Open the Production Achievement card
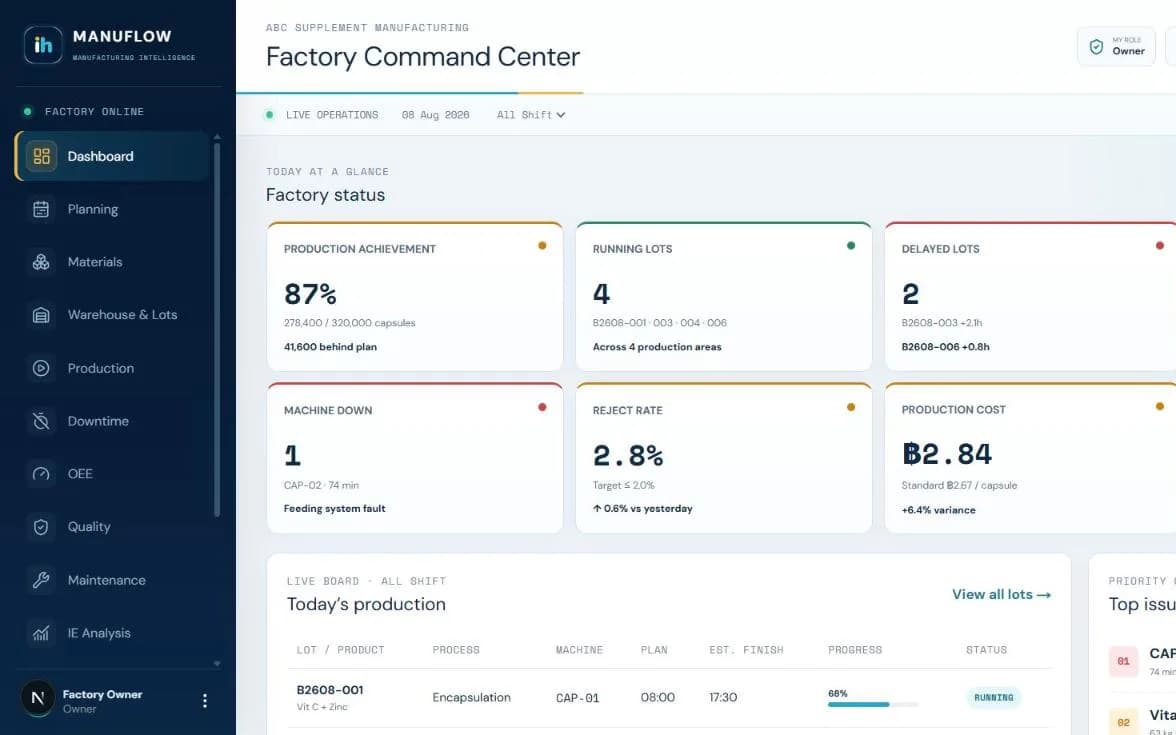1176x735 pixels. click(415, 296)
